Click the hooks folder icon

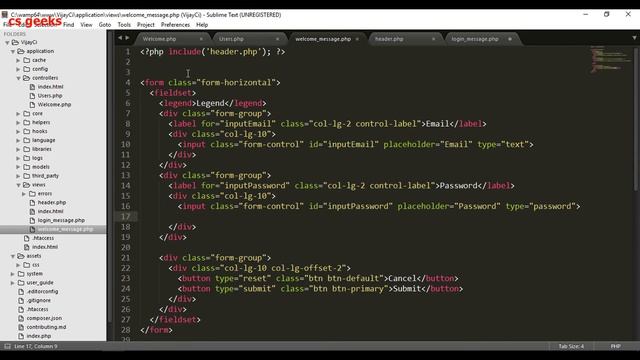pyautogui.click(x=27, y=131)
